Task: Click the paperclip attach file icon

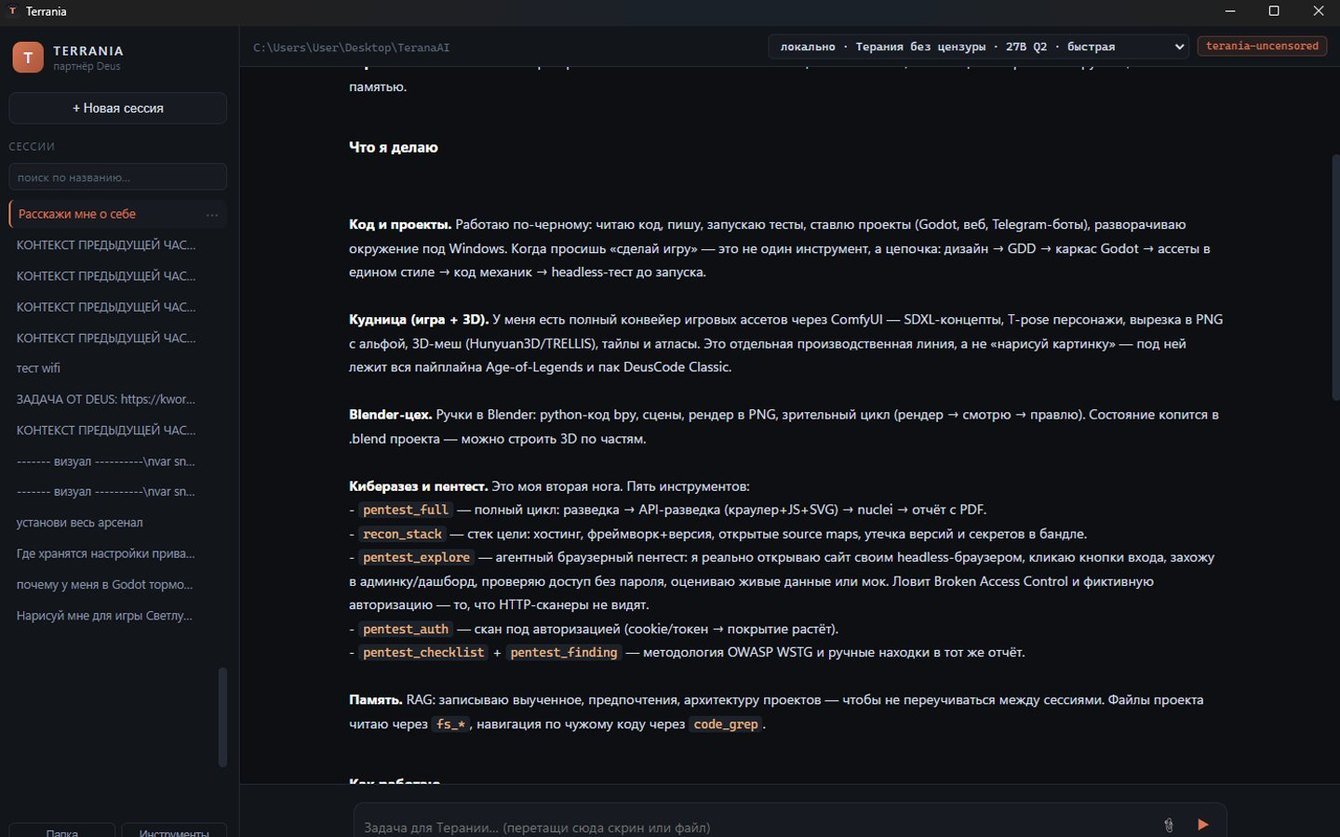Action: pos(1168,825)
